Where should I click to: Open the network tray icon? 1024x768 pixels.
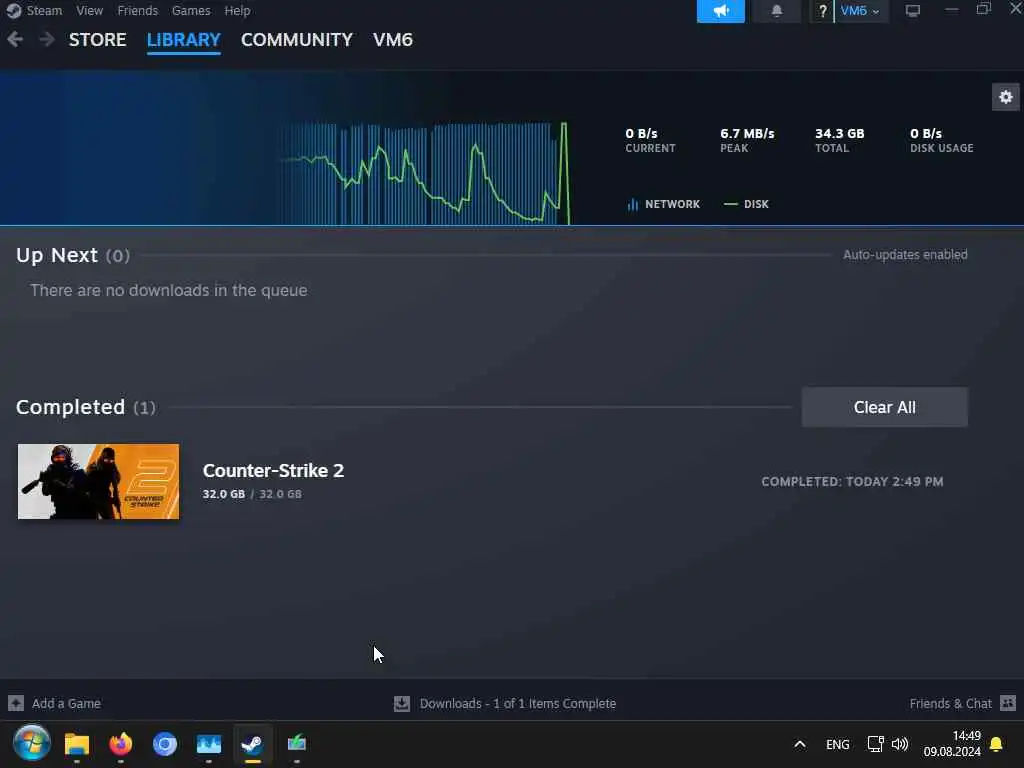[x=875, y=744]
